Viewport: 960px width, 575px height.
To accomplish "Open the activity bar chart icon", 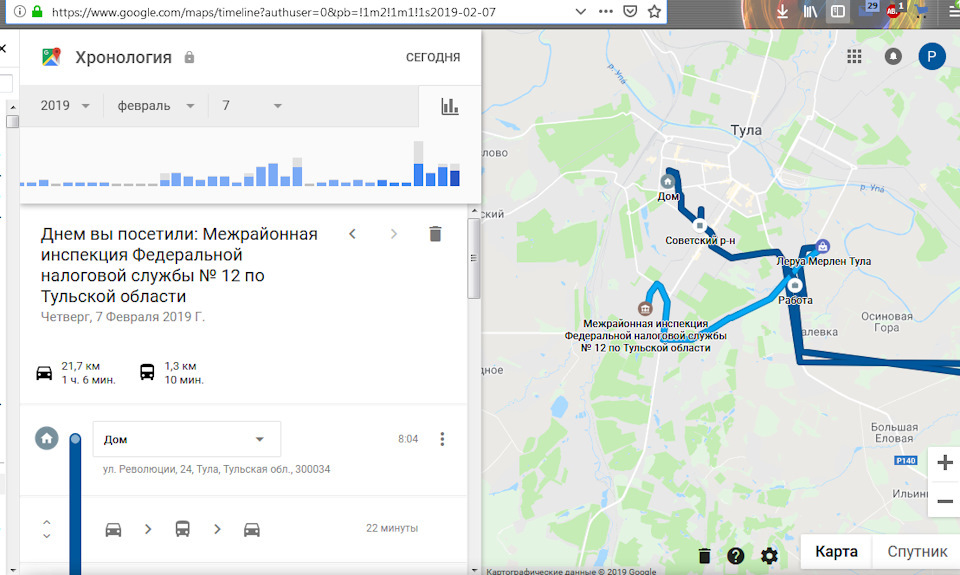I will [450, 107].
